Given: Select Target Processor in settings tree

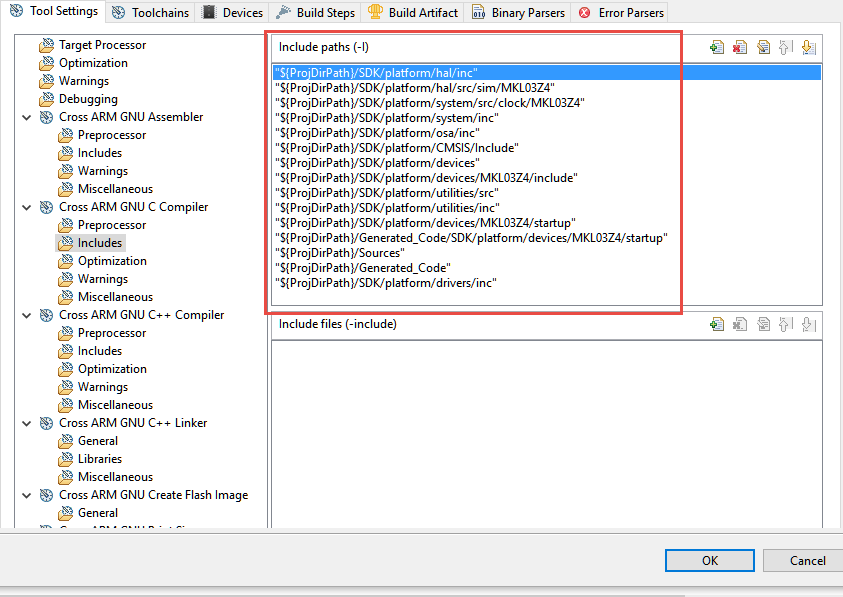Looking at the screenshot, I should (x=102, y=45).
